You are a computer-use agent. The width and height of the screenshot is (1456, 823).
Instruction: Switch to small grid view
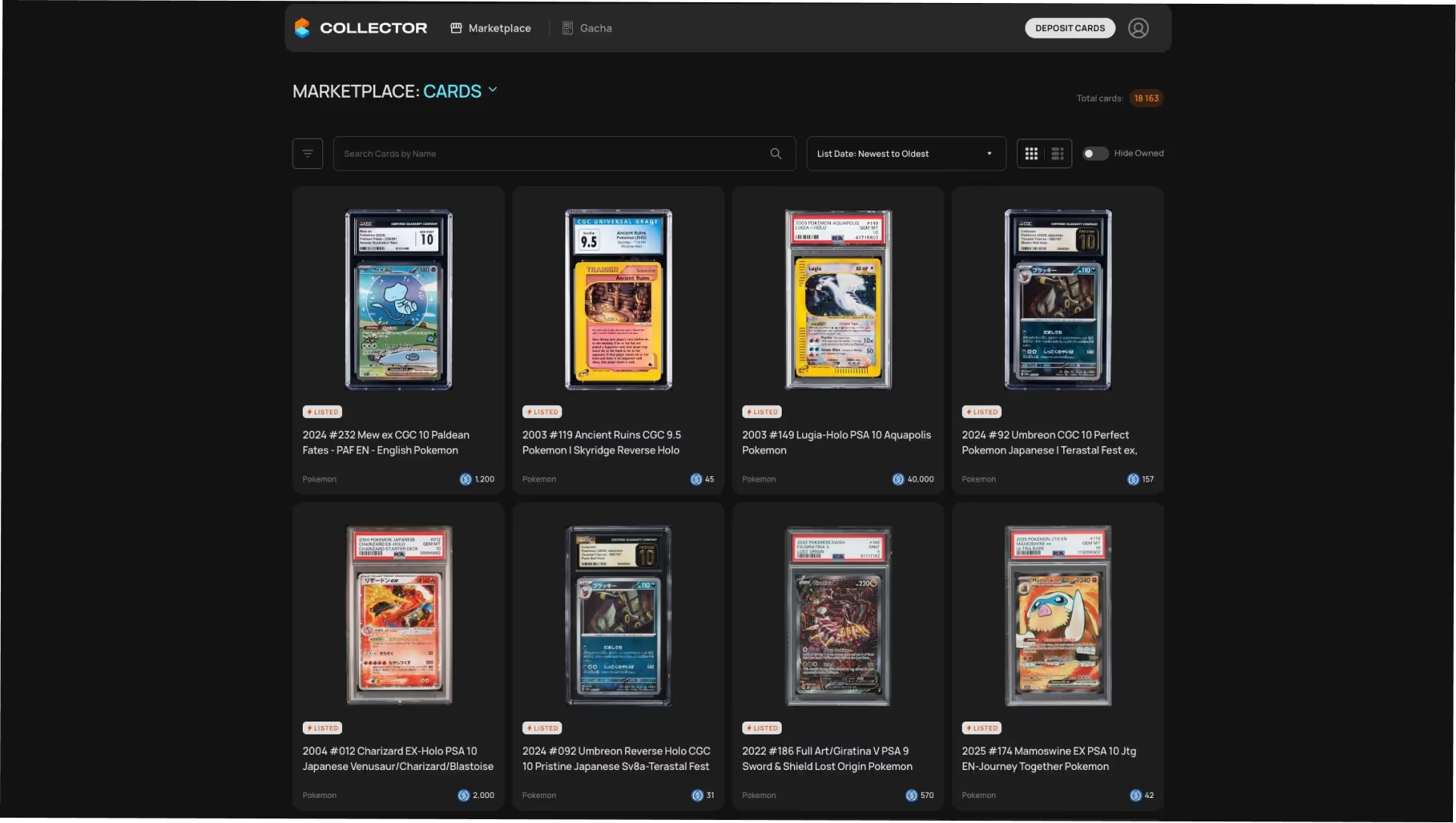click(x=1031, y=154)
